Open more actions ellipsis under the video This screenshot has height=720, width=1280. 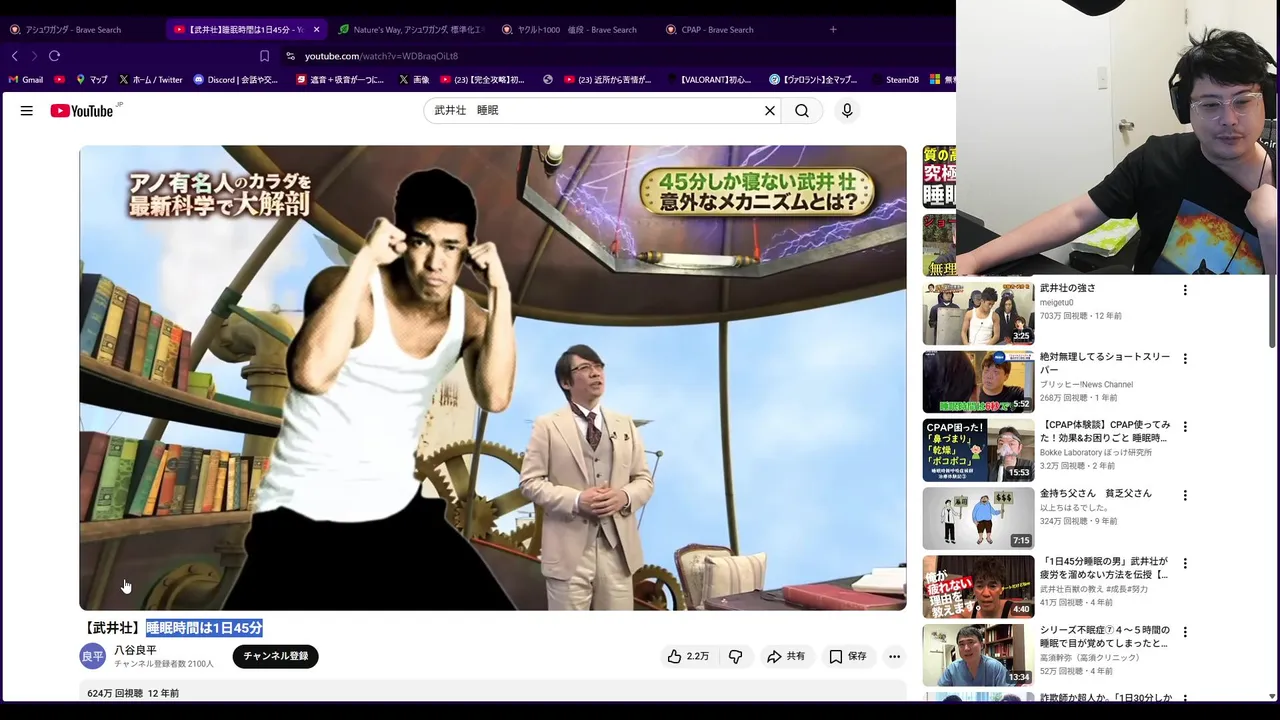(x=894, y=656)
